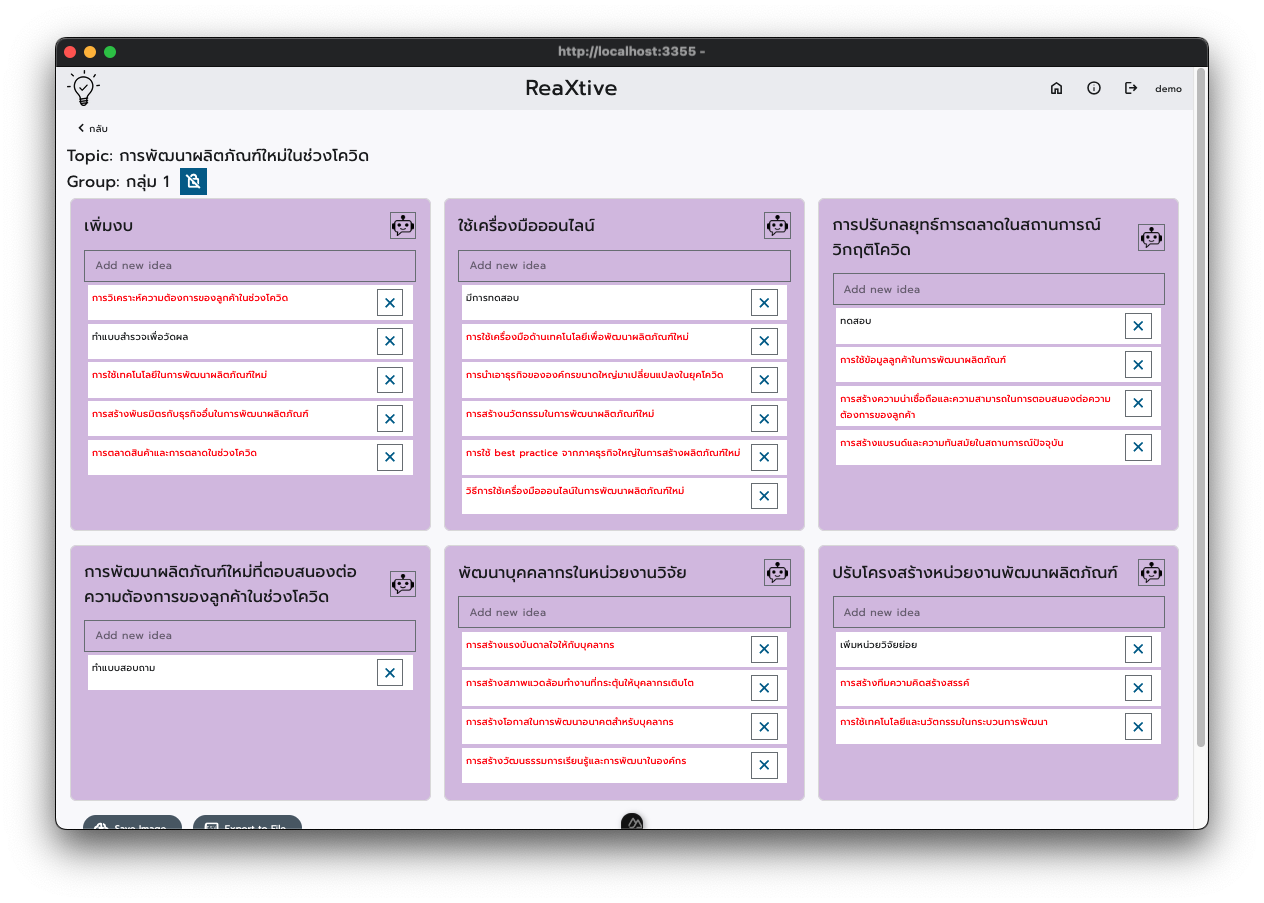The width and height of the screenshot is (1264, 903).
Task: Click robot icon on พัฒนาบุคคลากรในหน่วยงานวิจัย card
Action: pyautogui.click(x=777, y=573)
